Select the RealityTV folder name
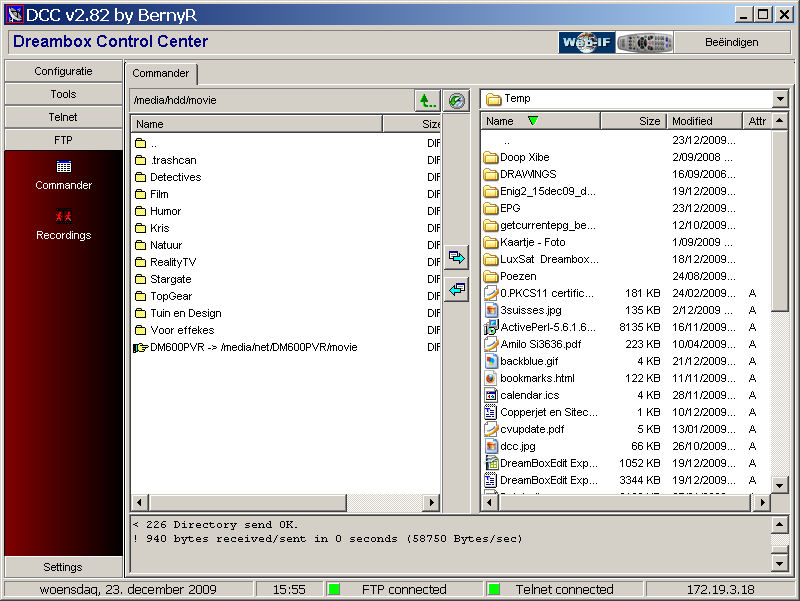 click(173, 262)
